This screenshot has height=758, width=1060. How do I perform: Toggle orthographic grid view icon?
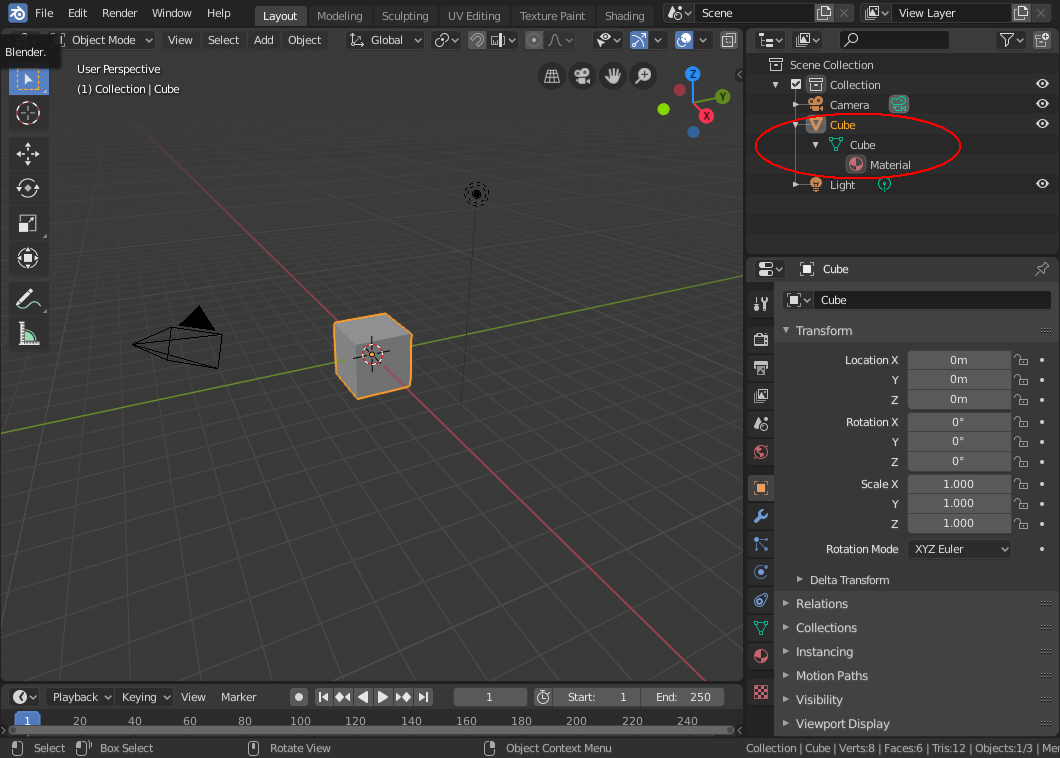[x=552, y=76]
